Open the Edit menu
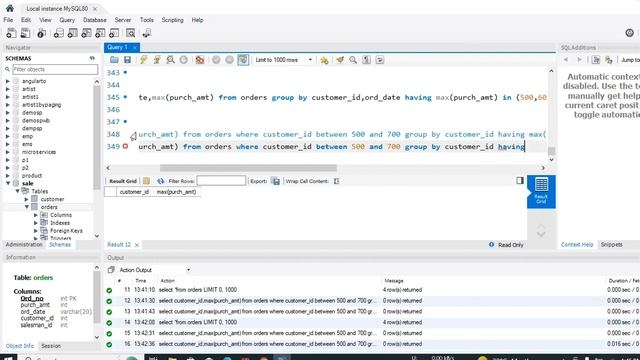The width and height of the screenshot is (640, 360). click(x=26, y=20)
